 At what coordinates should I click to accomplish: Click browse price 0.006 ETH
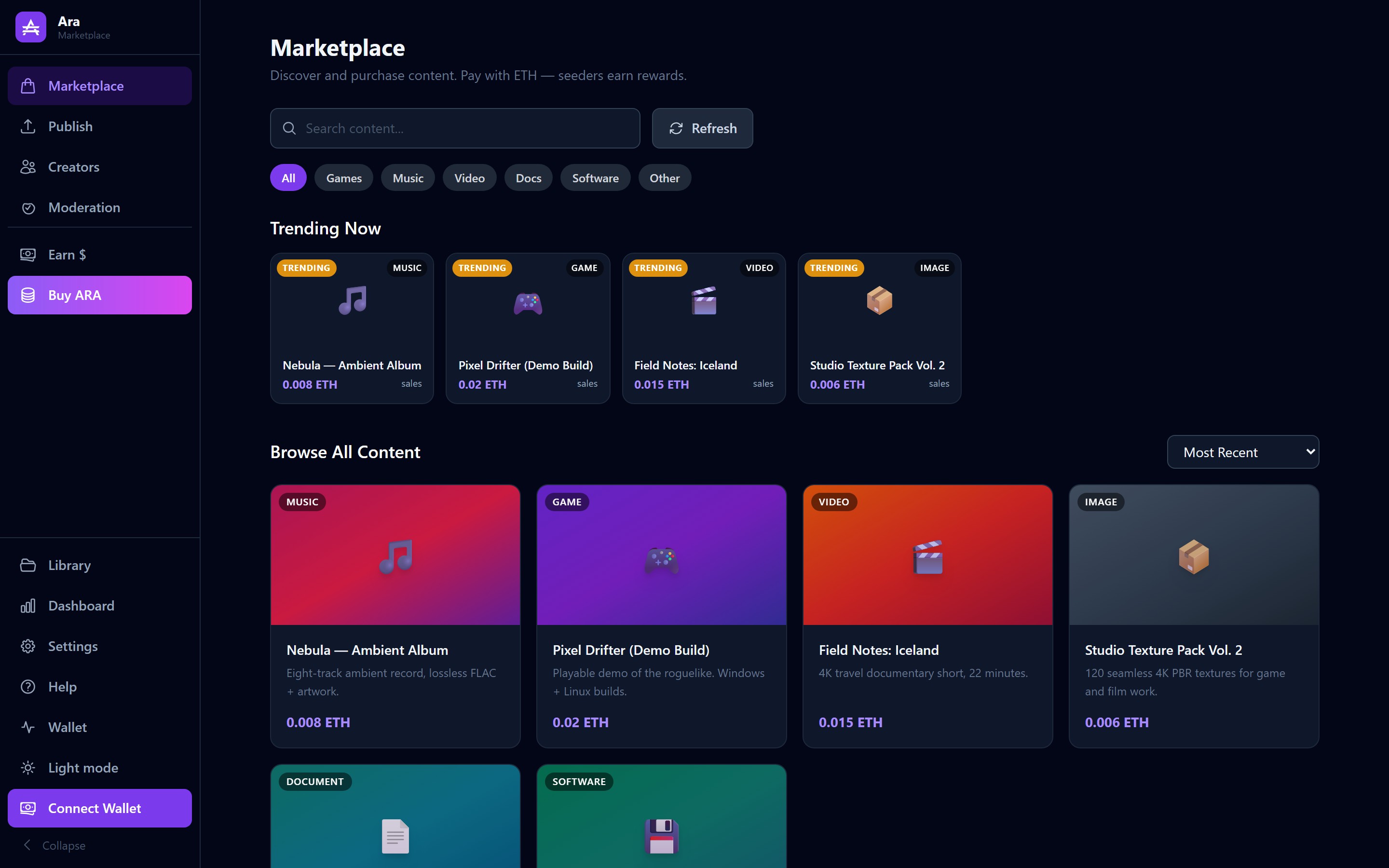point(1117,722)
